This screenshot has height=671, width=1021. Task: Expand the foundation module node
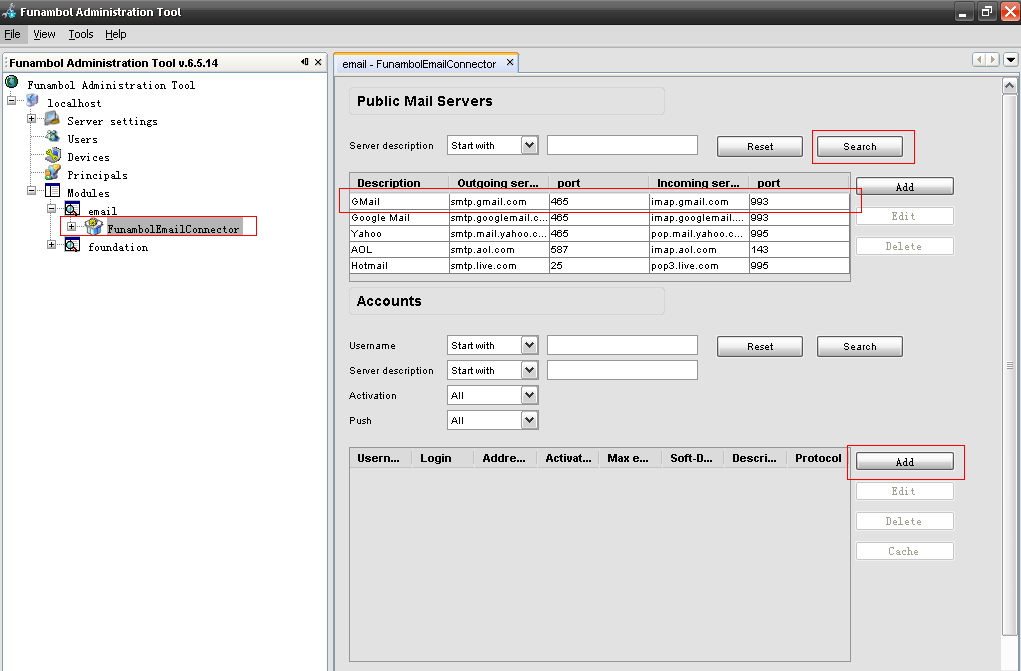point(51,245)
